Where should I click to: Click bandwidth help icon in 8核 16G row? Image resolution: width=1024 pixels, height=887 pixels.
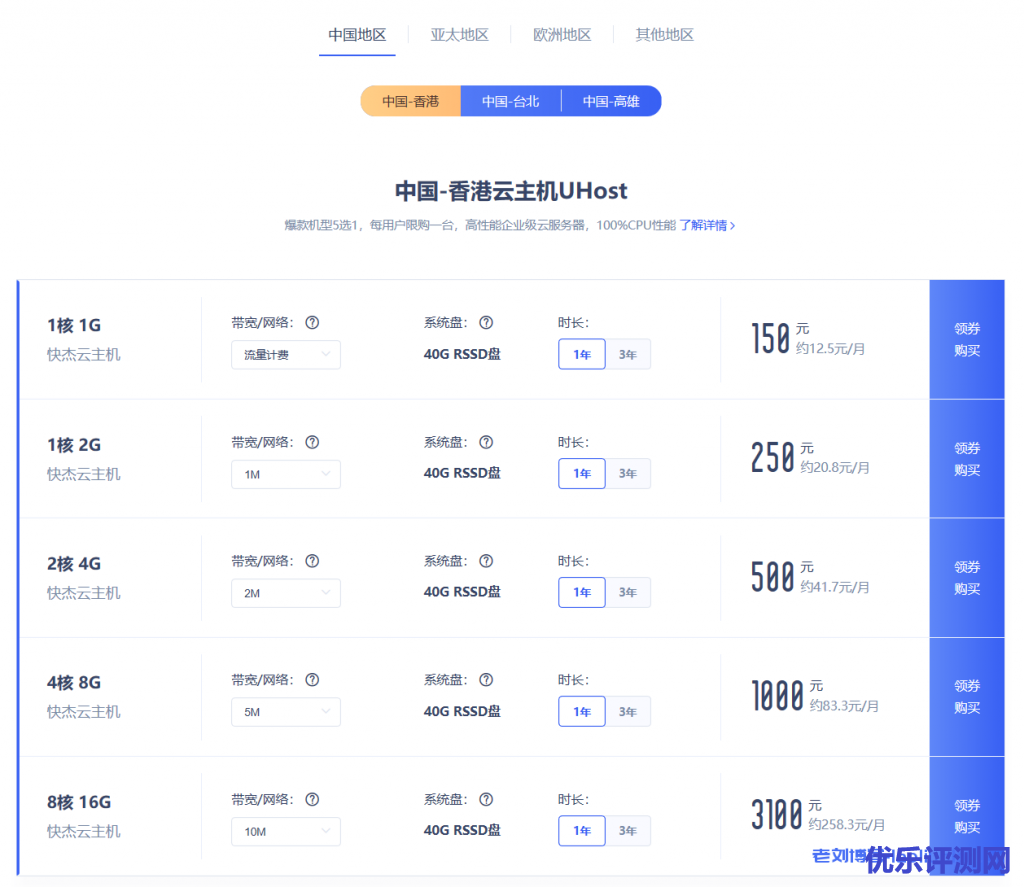312,799
